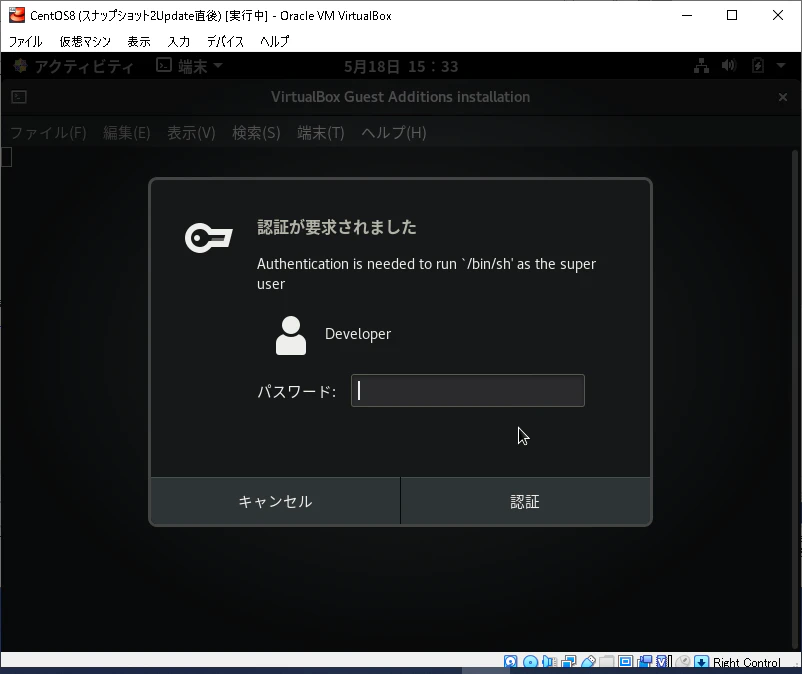Open the terminal ファイル(F) menu

click(x=48, y=133)
